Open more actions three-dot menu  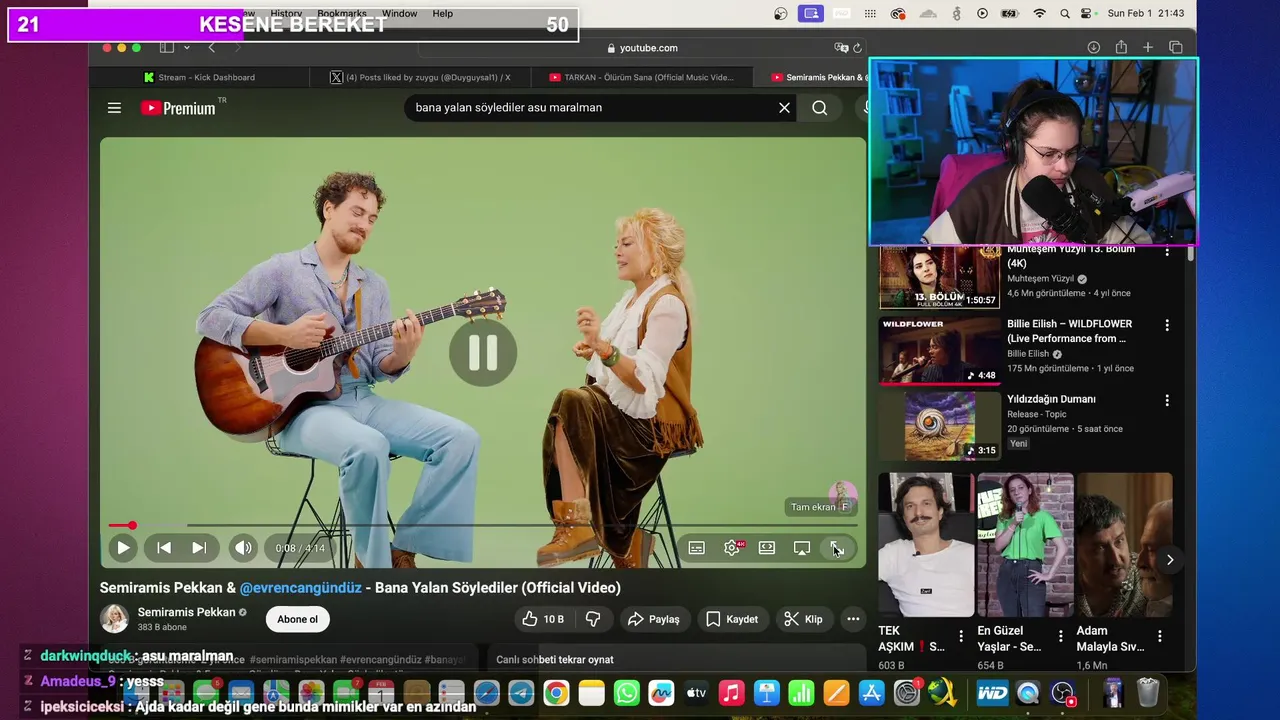pos(853,619)
